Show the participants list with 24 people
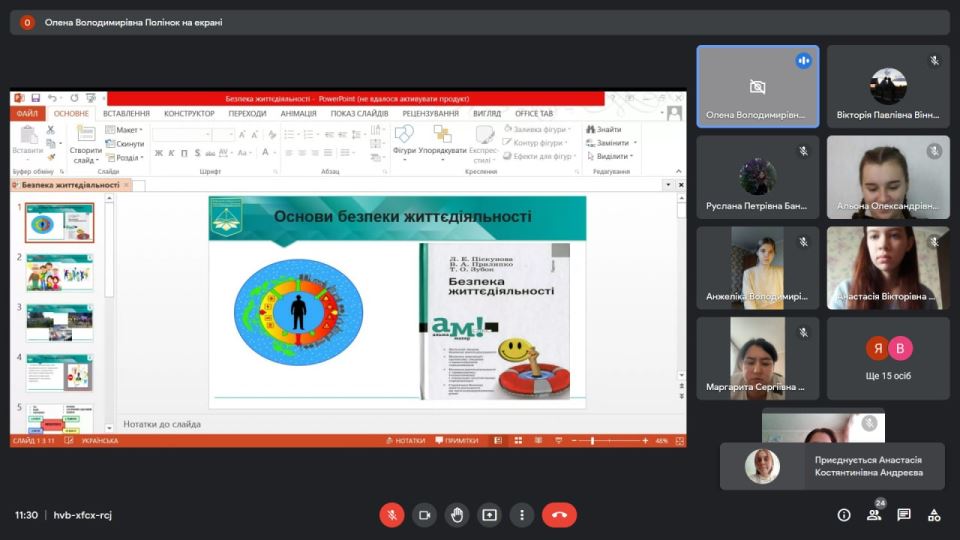 point(874,515)
